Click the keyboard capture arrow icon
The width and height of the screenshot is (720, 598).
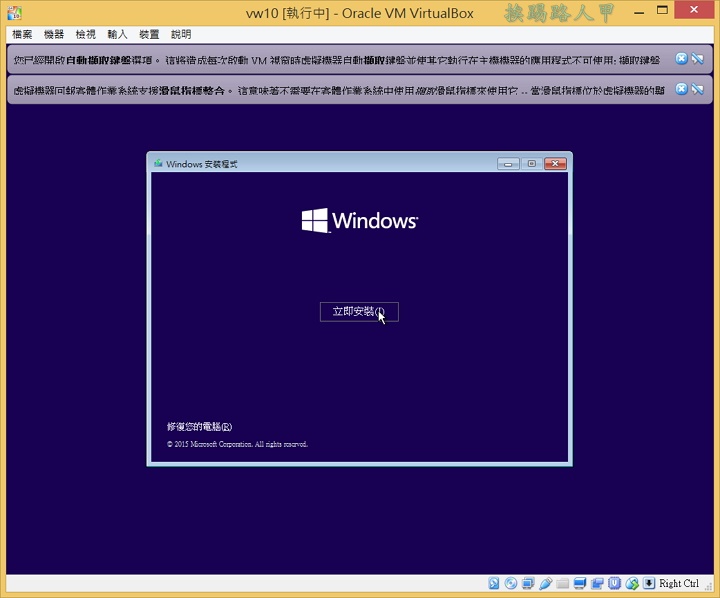pos(648,583)
